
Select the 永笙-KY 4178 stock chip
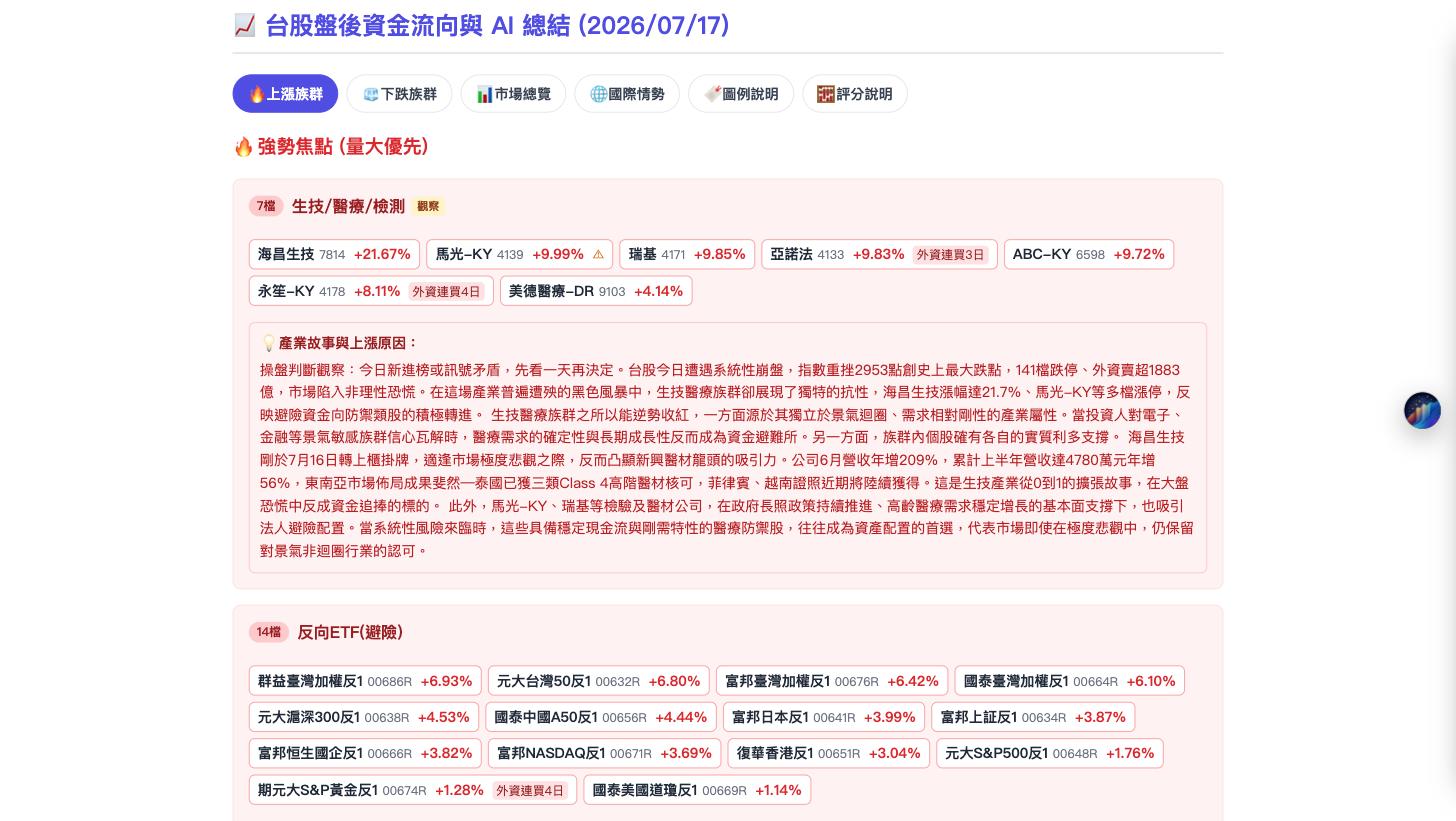coord(371,291)
